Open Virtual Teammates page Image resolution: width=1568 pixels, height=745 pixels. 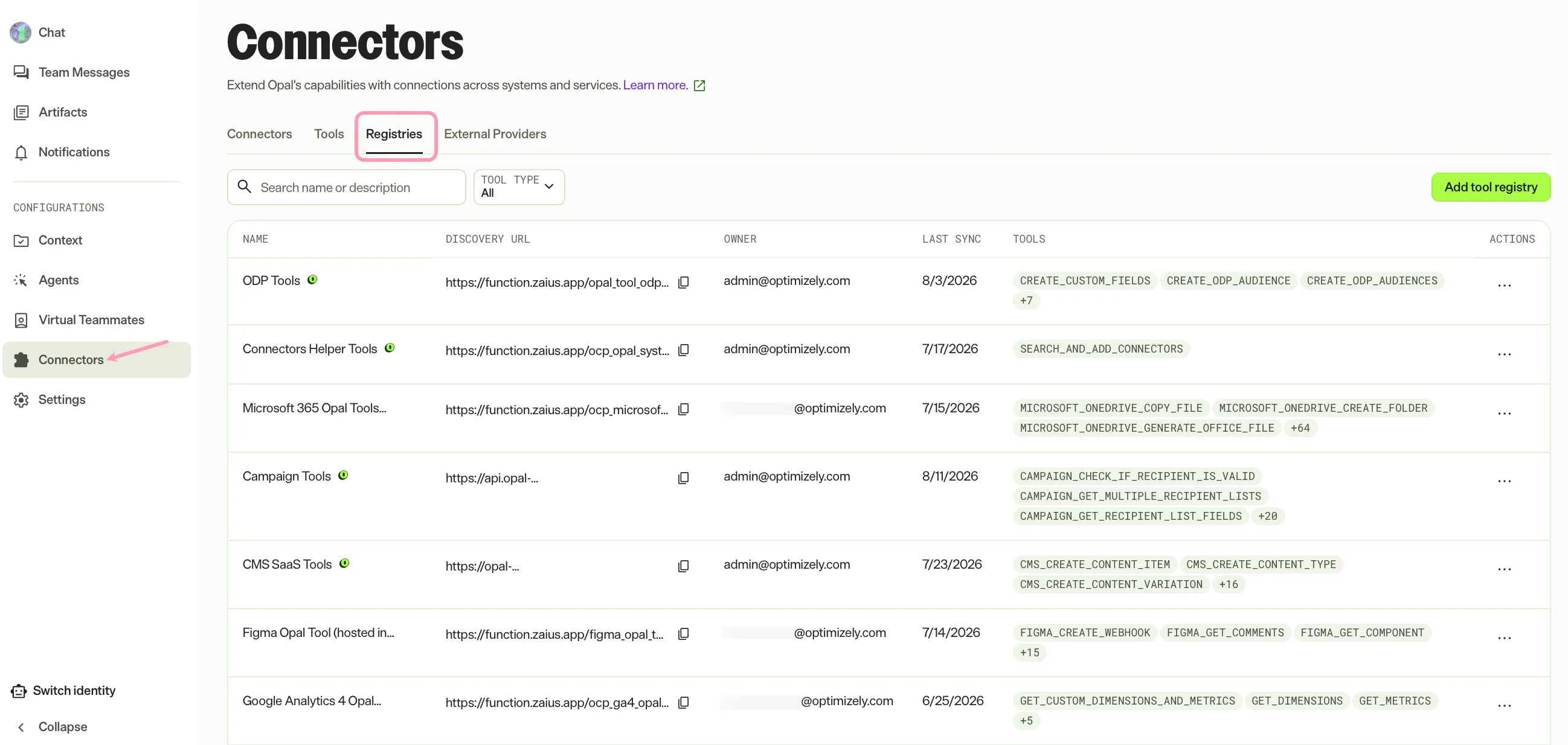(91, 319)
